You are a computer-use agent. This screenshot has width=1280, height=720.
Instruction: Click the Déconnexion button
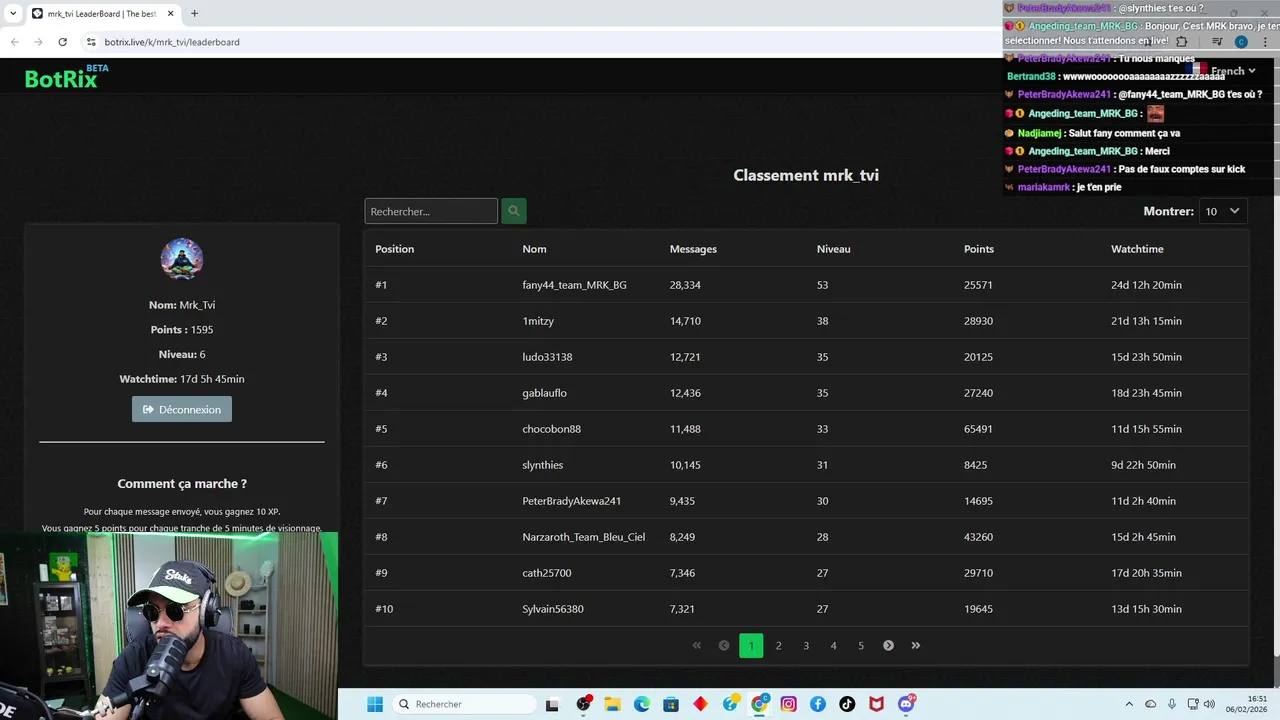pos(182,409)
